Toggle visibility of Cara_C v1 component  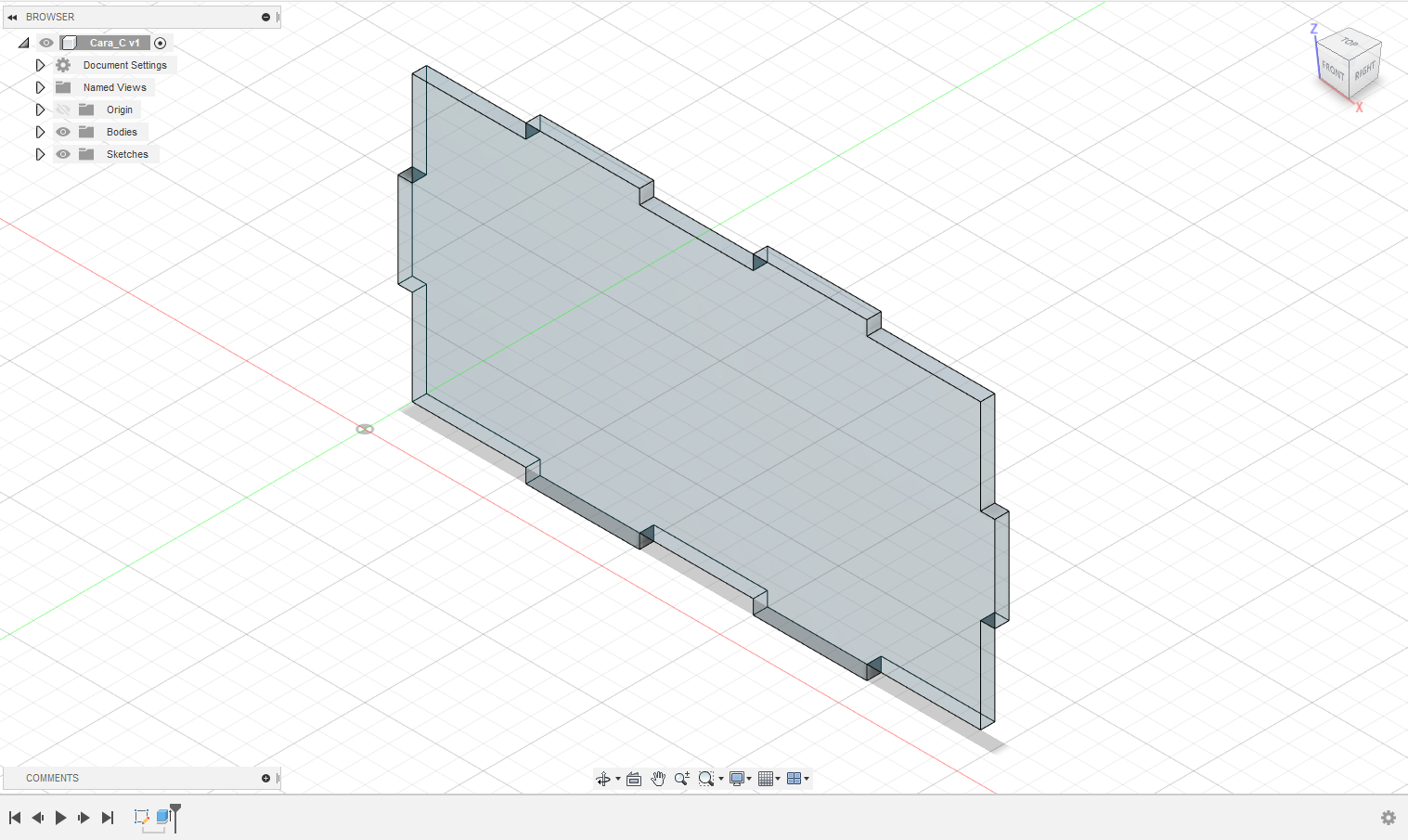pos(46,43)
